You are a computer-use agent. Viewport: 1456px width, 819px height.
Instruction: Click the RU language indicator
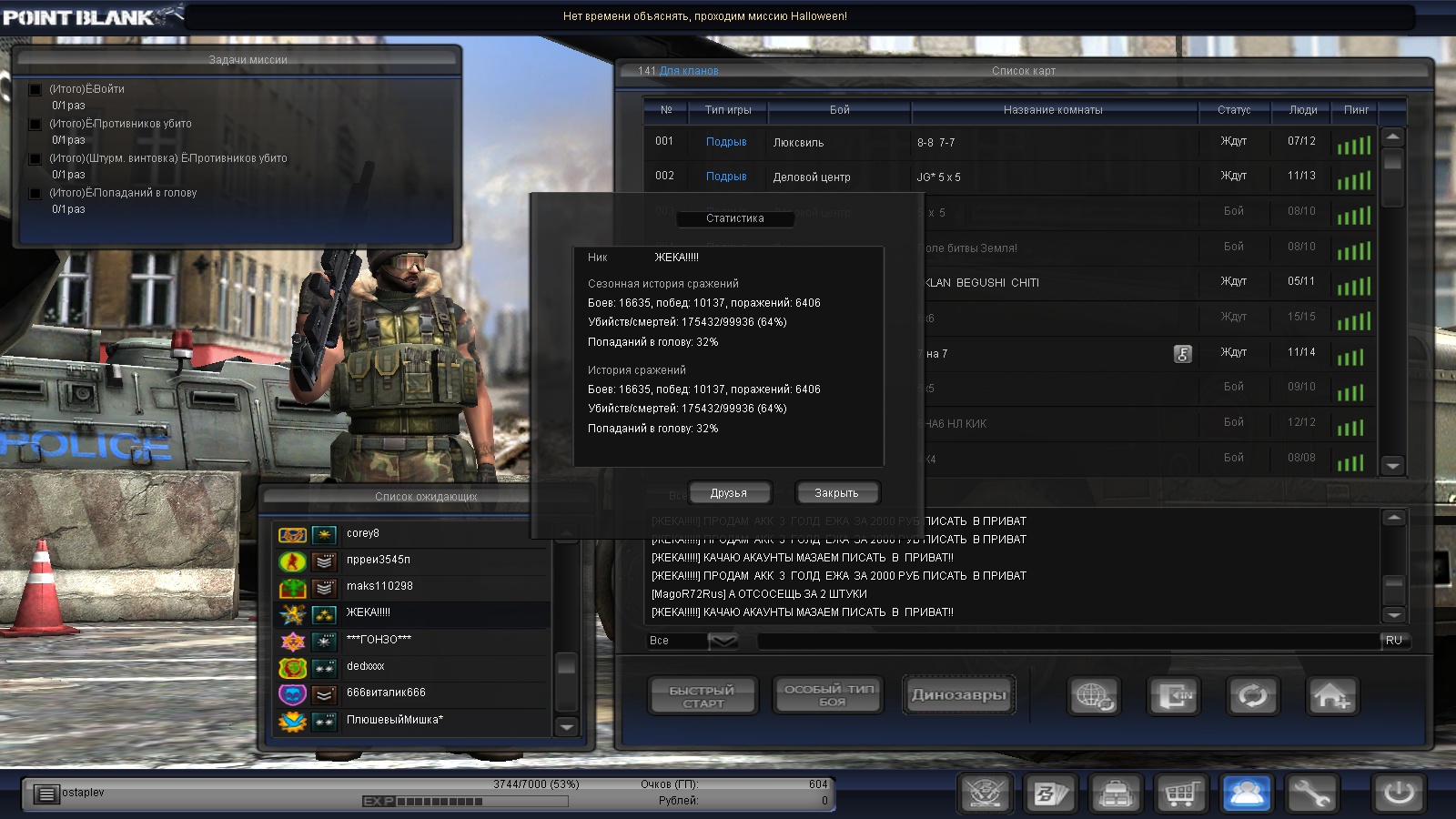point(1394,641)
